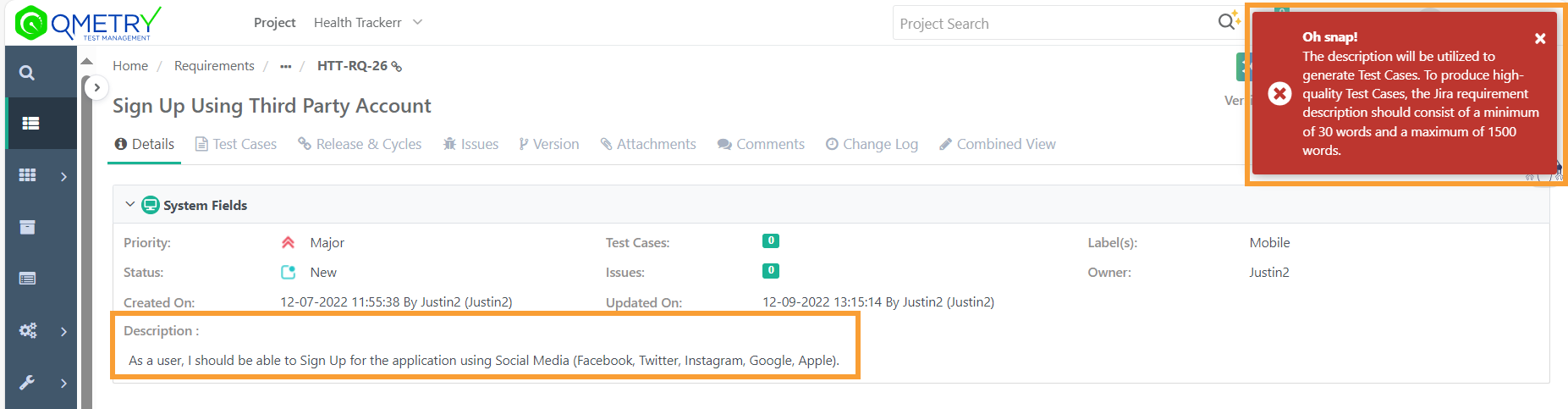Click the table list icon in the sidebar
This screenshot has width=1568, height=409.
point(28,279)
